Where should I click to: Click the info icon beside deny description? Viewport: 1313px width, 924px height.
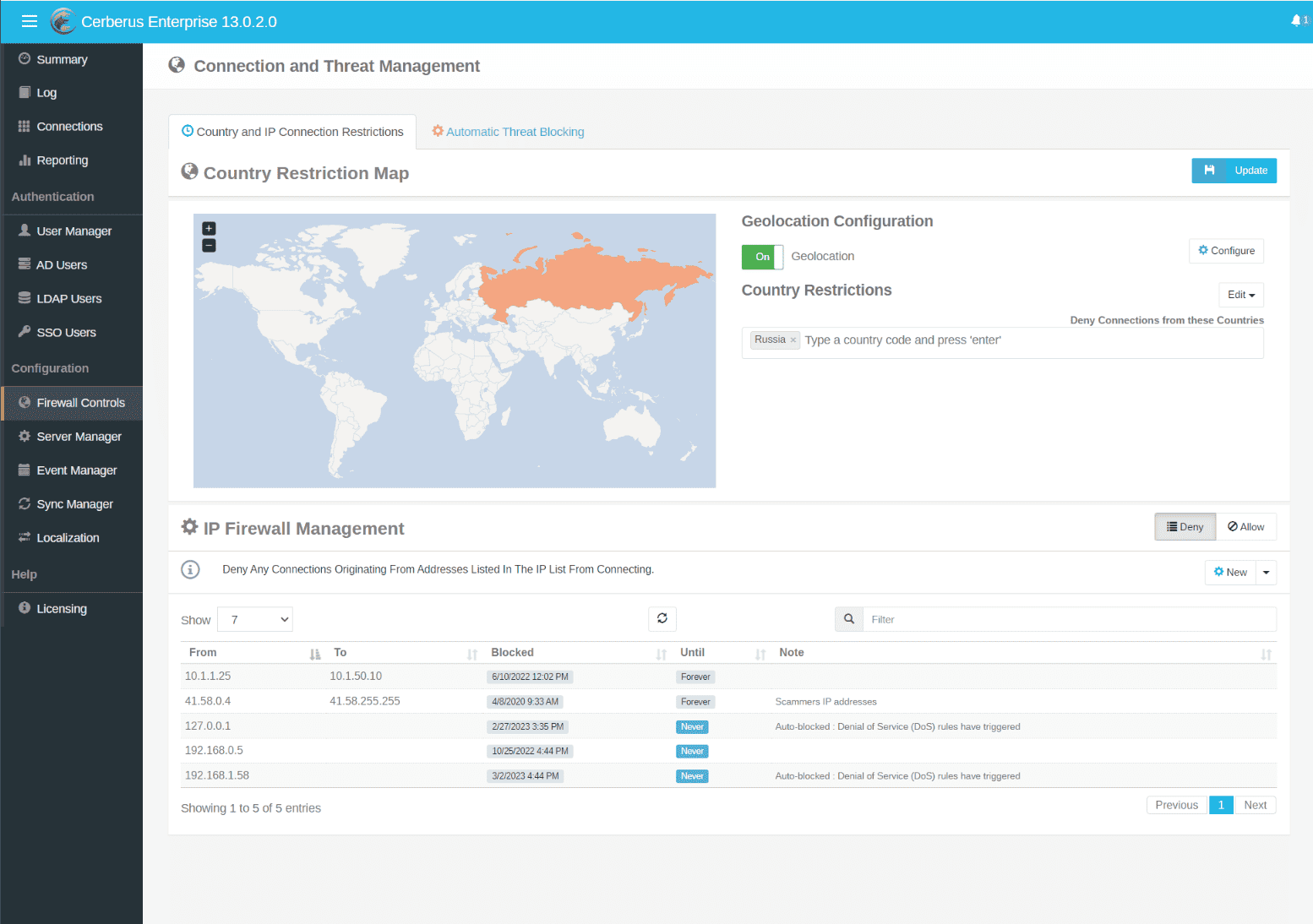(x=191, y=570)
